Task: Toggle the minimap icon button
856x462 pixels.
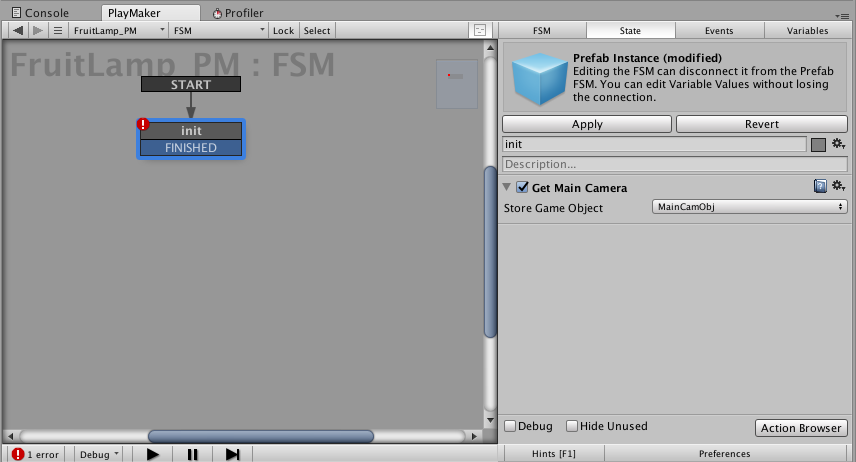Action: [x=480, y=31]
